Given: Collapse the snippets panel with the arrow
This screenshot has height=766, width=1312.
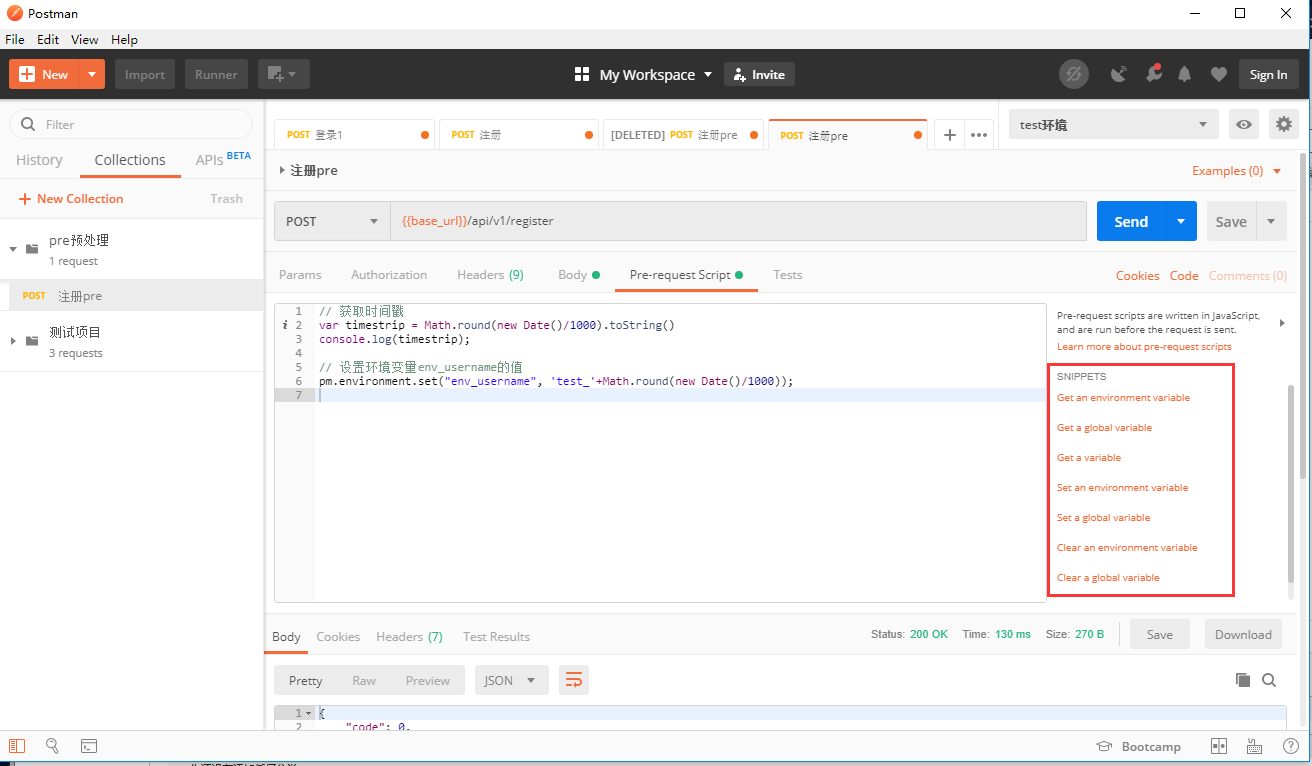Looking at the screenshot, I should coord(1282,322).
